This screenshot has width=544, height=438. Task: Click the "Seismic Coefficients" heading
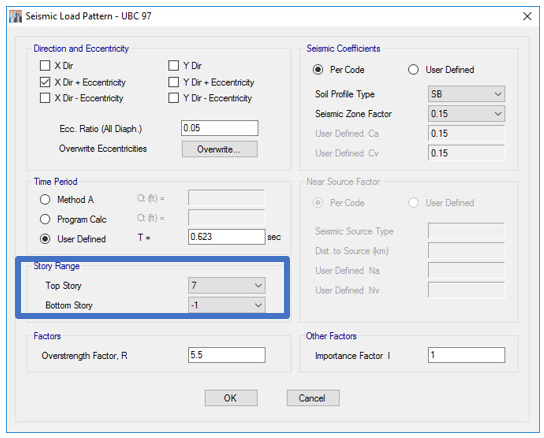343,49
